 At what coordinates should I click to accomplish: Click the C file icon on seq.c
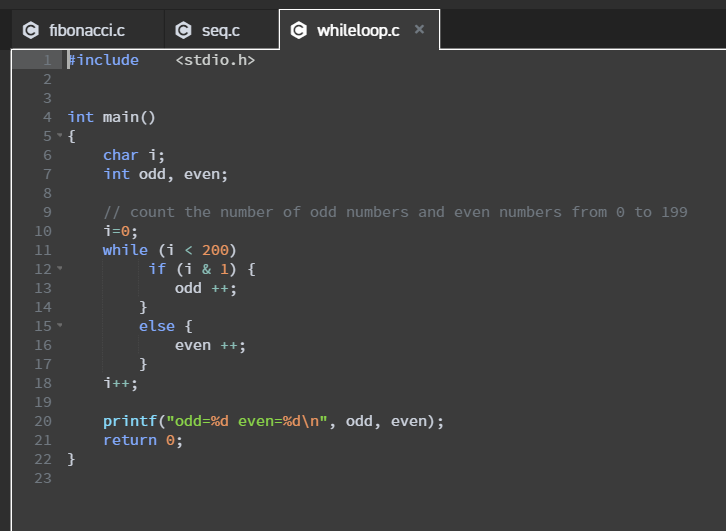pyautogui.click(x=183, y=31)
